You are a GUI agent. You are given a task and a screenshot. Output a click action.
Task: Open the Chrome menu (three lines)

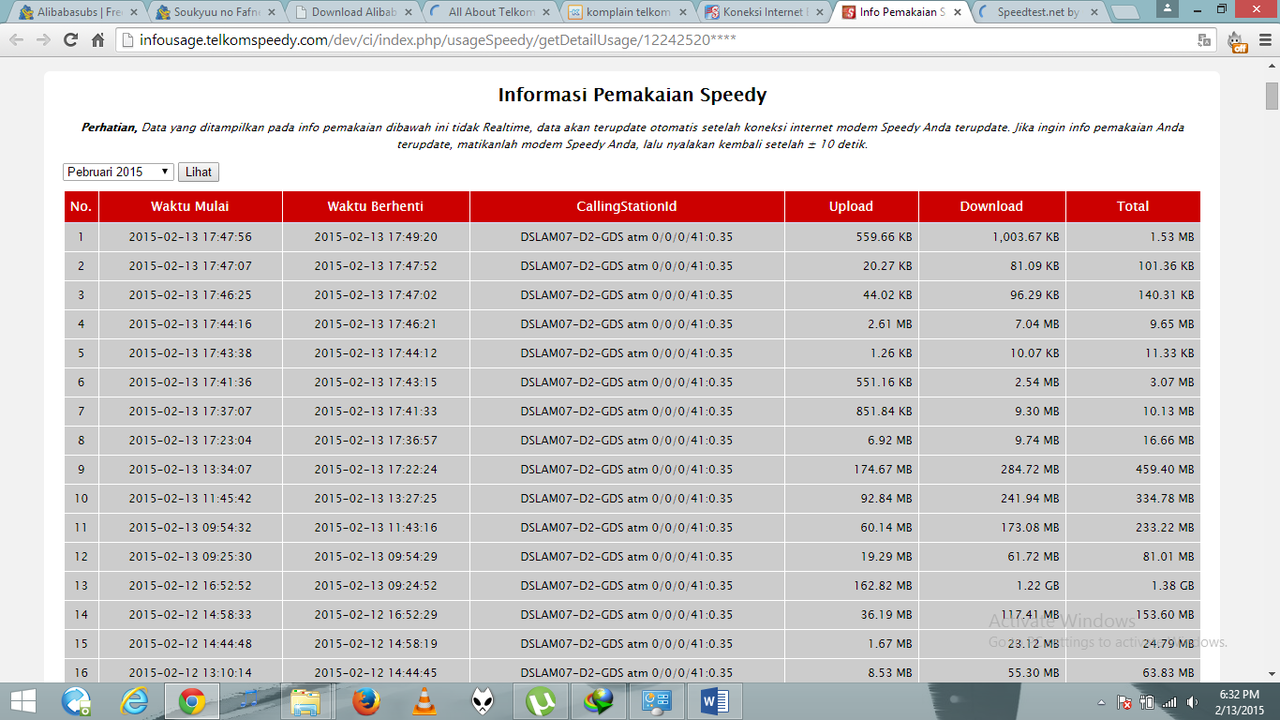point(1265,40)
